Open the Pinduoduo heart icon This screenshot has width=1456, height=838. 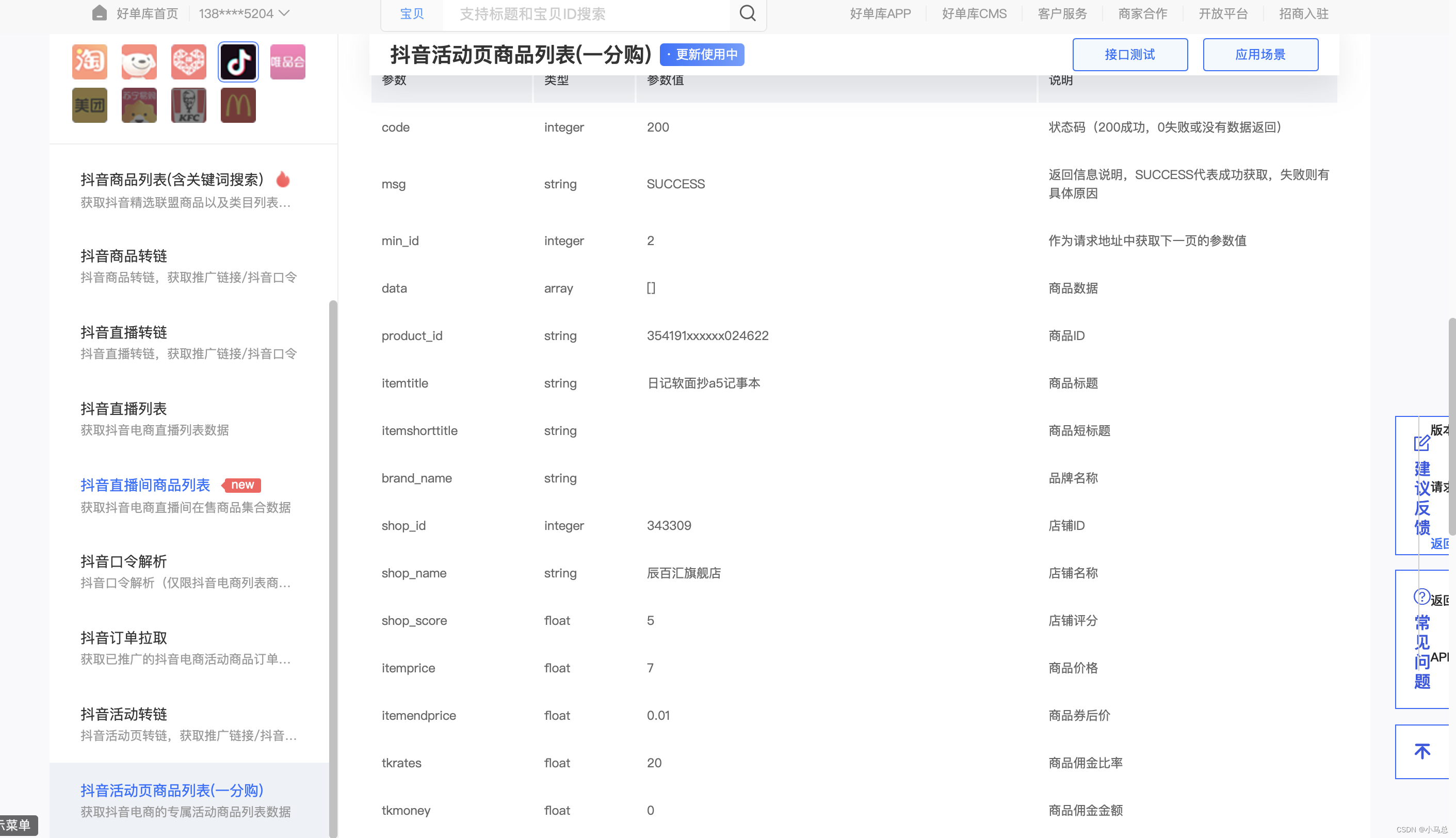tap(188, 61)
